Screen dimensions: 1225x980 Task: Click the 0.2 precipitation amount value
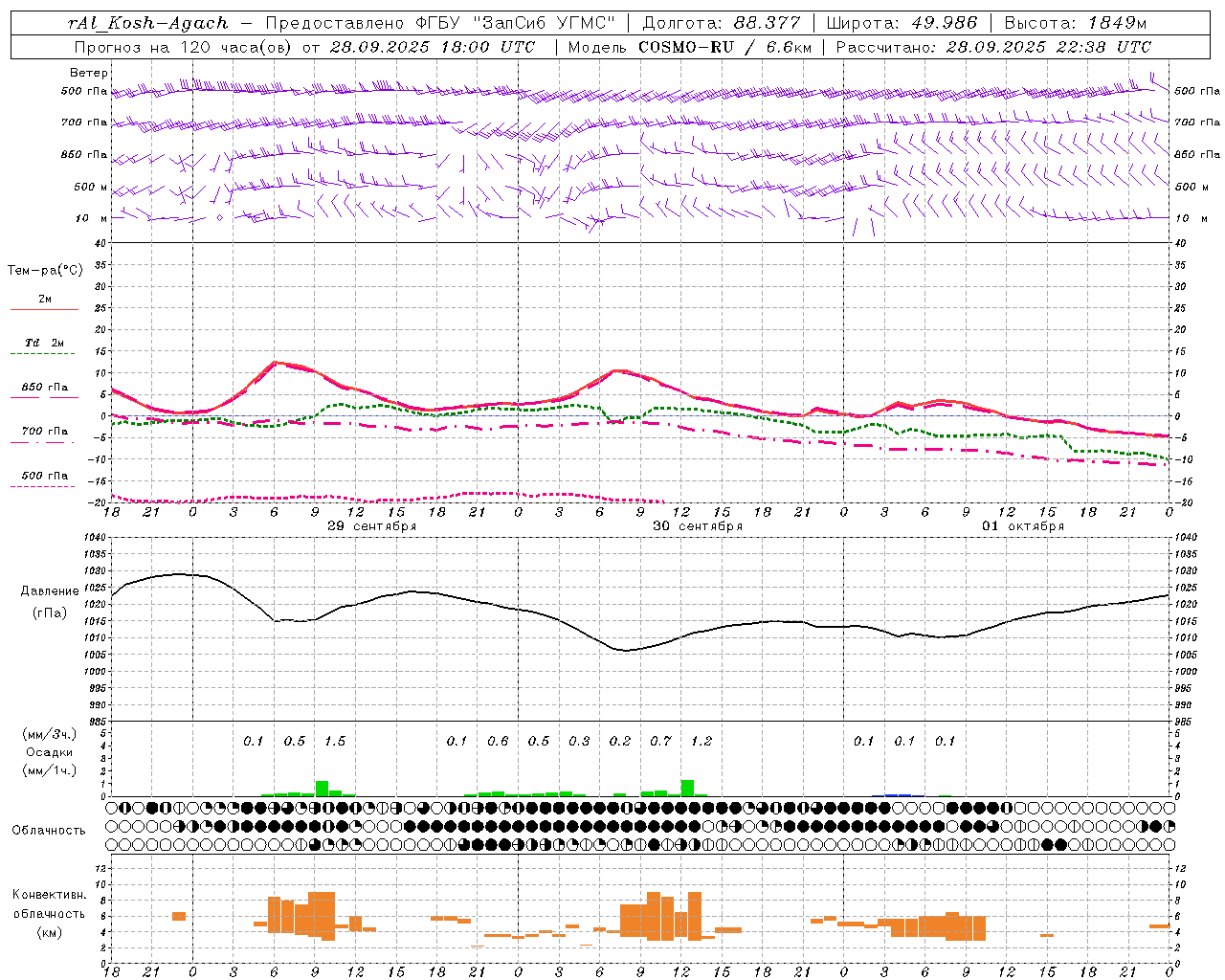(x=620, y=741)
